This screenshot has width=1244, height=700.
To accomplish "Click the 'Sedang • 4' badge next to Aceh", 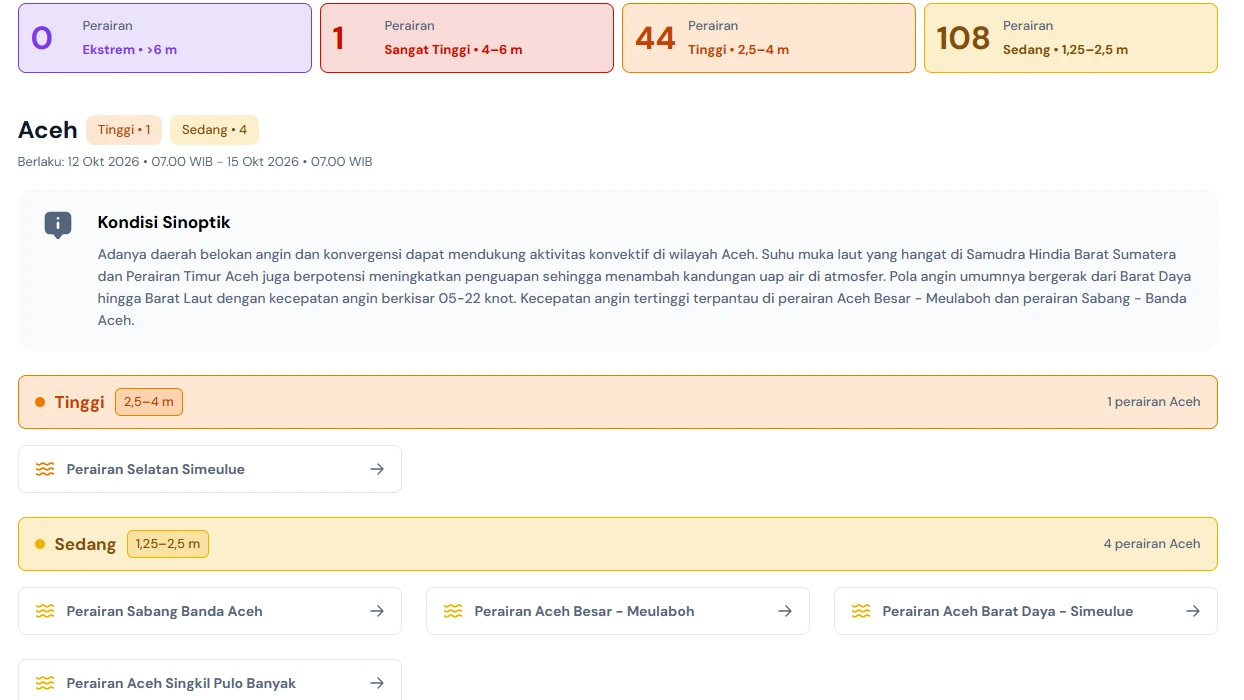I will pos(214,130).
